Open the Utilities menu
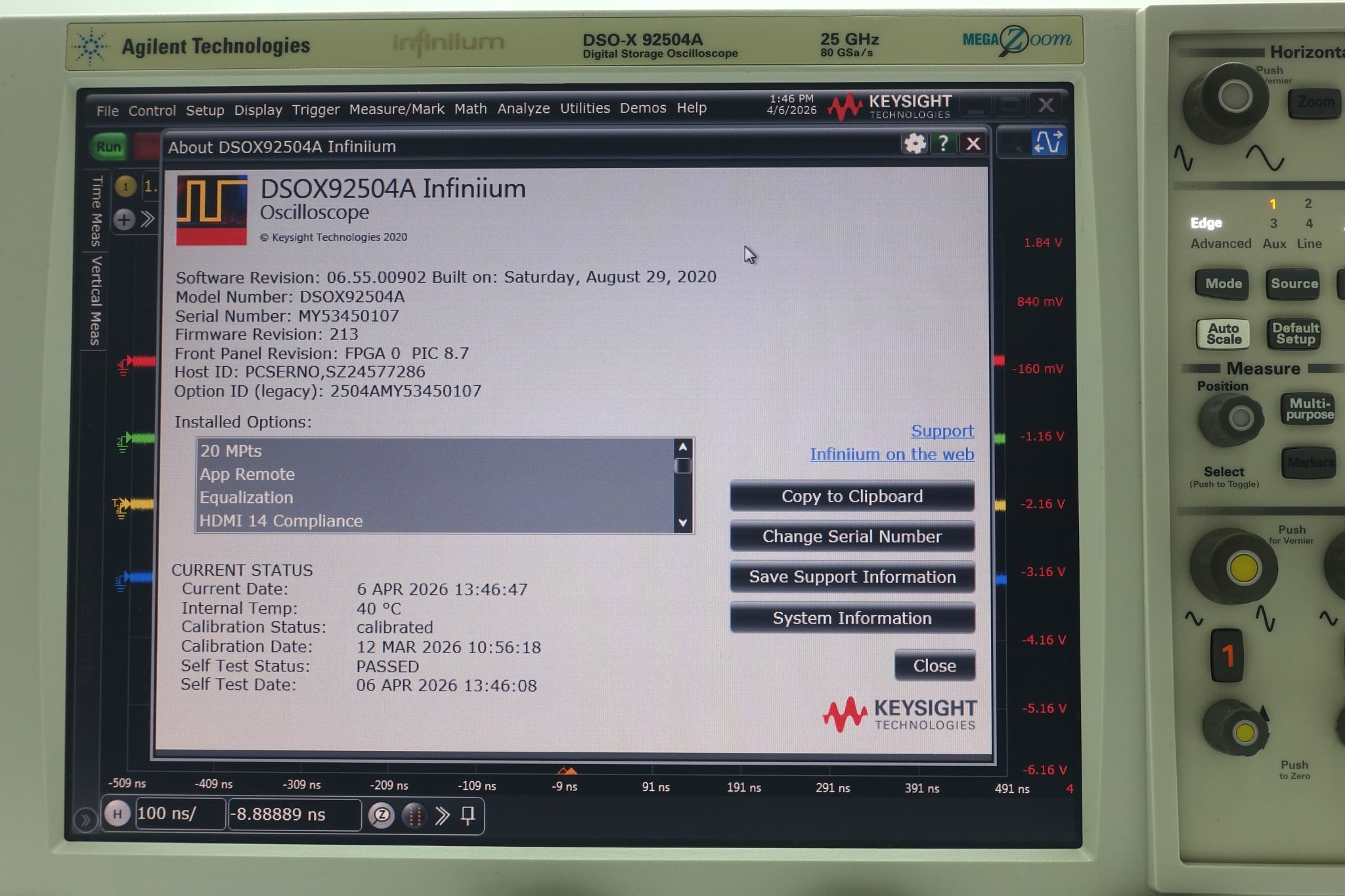This screenshot has height=896, width=1345. [585, 108]
